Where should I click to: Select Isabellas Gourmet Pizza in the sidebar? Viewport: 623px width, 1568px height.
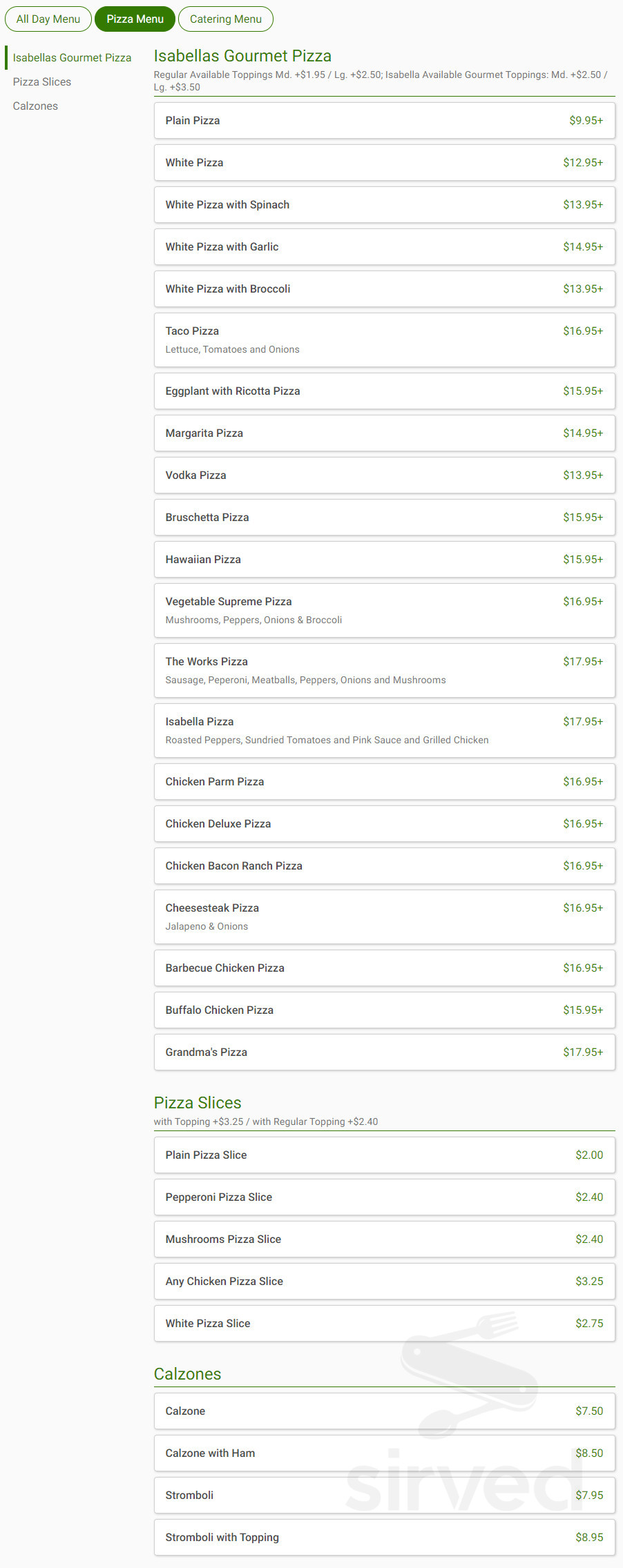click(x=72, y=57)
